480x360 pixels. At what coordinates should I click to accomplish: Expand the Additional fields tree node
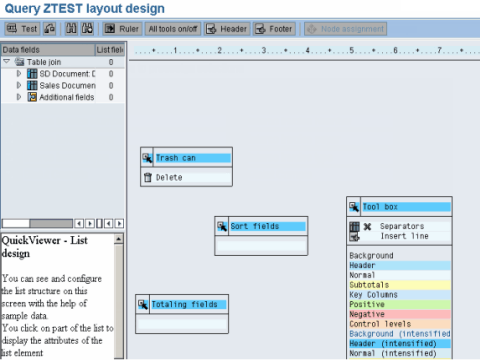(x=19, y=97)
